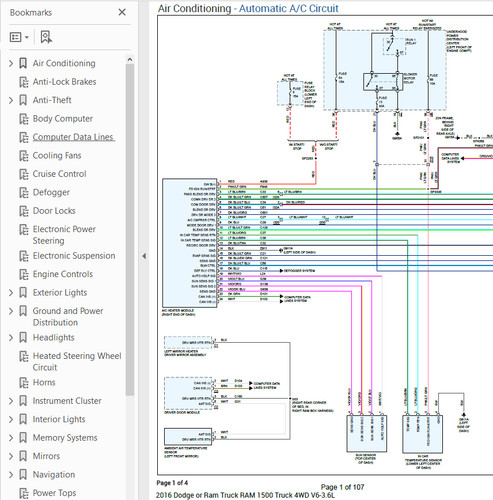
Task: Select the Cruise Control bookmark
Action: click(x=59, y=174)
